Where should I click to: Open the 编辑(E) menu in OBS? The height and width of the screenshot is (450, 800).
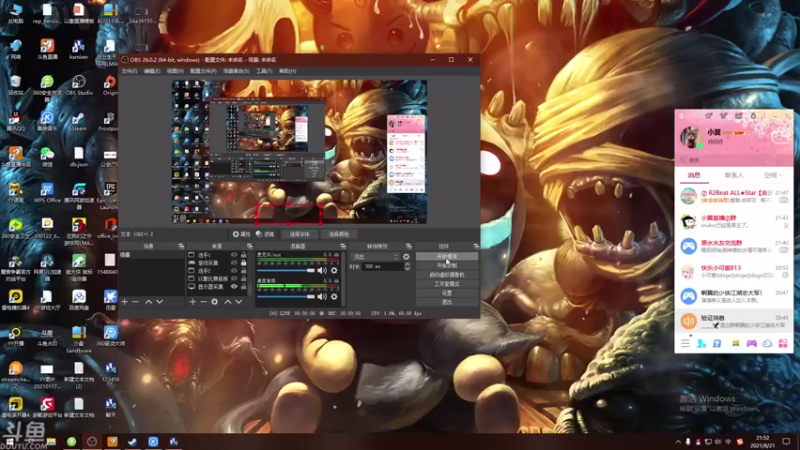[x=152, y=71]
